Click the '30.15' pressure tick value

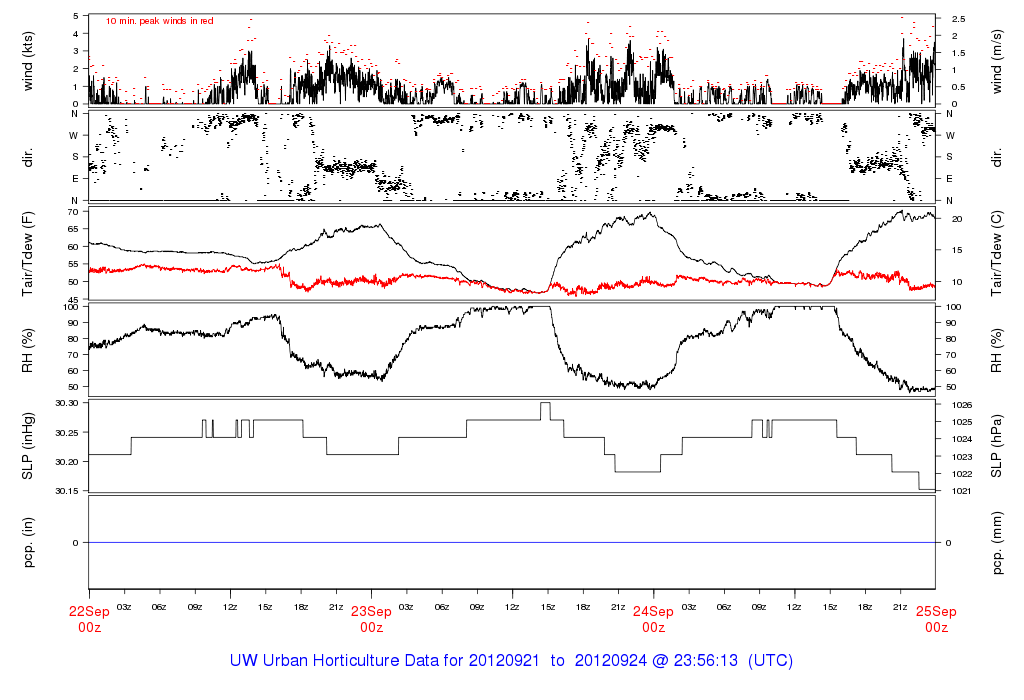pos(67,491)
